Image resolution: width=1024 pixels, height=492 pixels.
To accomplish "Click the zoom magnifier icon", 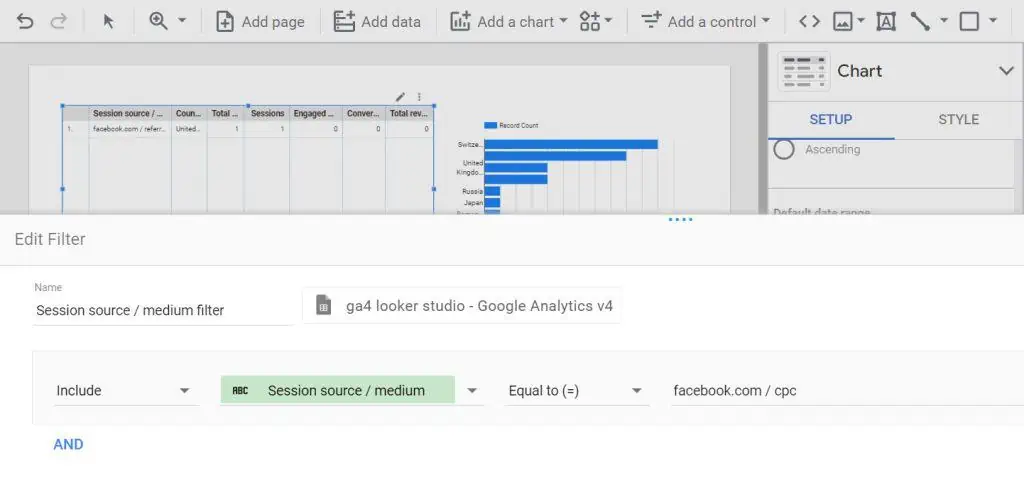I will coord(158,21).
